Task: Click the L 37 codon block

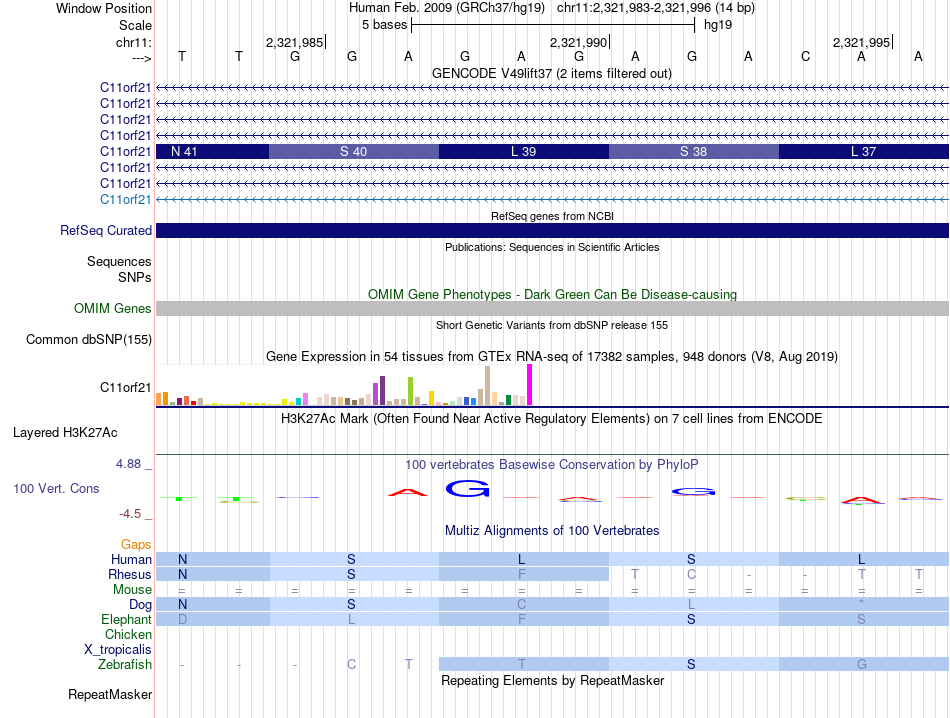Action: (864, 151)
